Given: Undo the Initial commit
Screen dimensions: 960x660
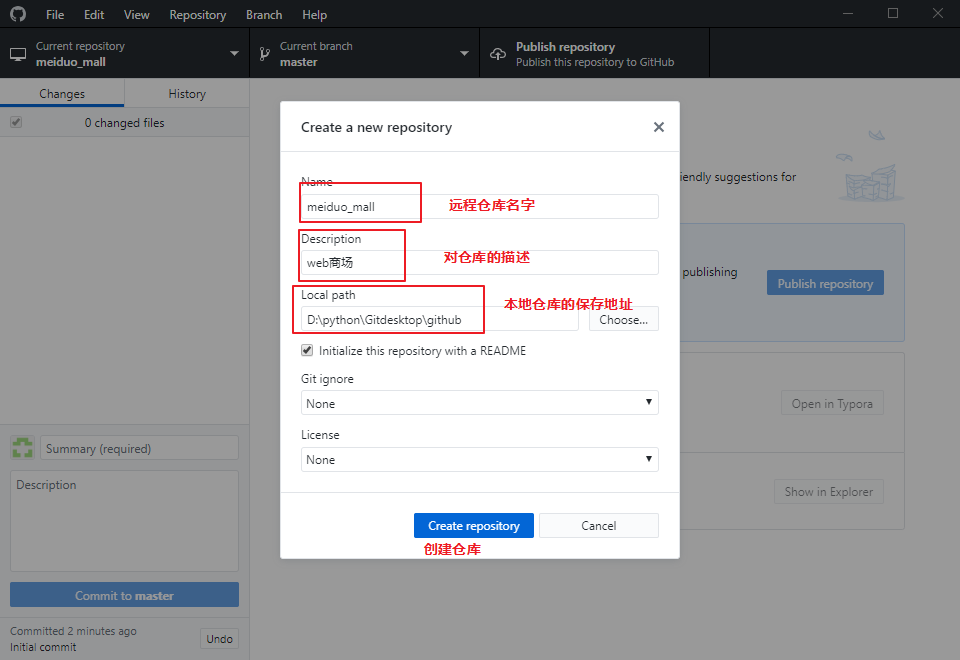Looking at the screenshot, I should point(219,639).
